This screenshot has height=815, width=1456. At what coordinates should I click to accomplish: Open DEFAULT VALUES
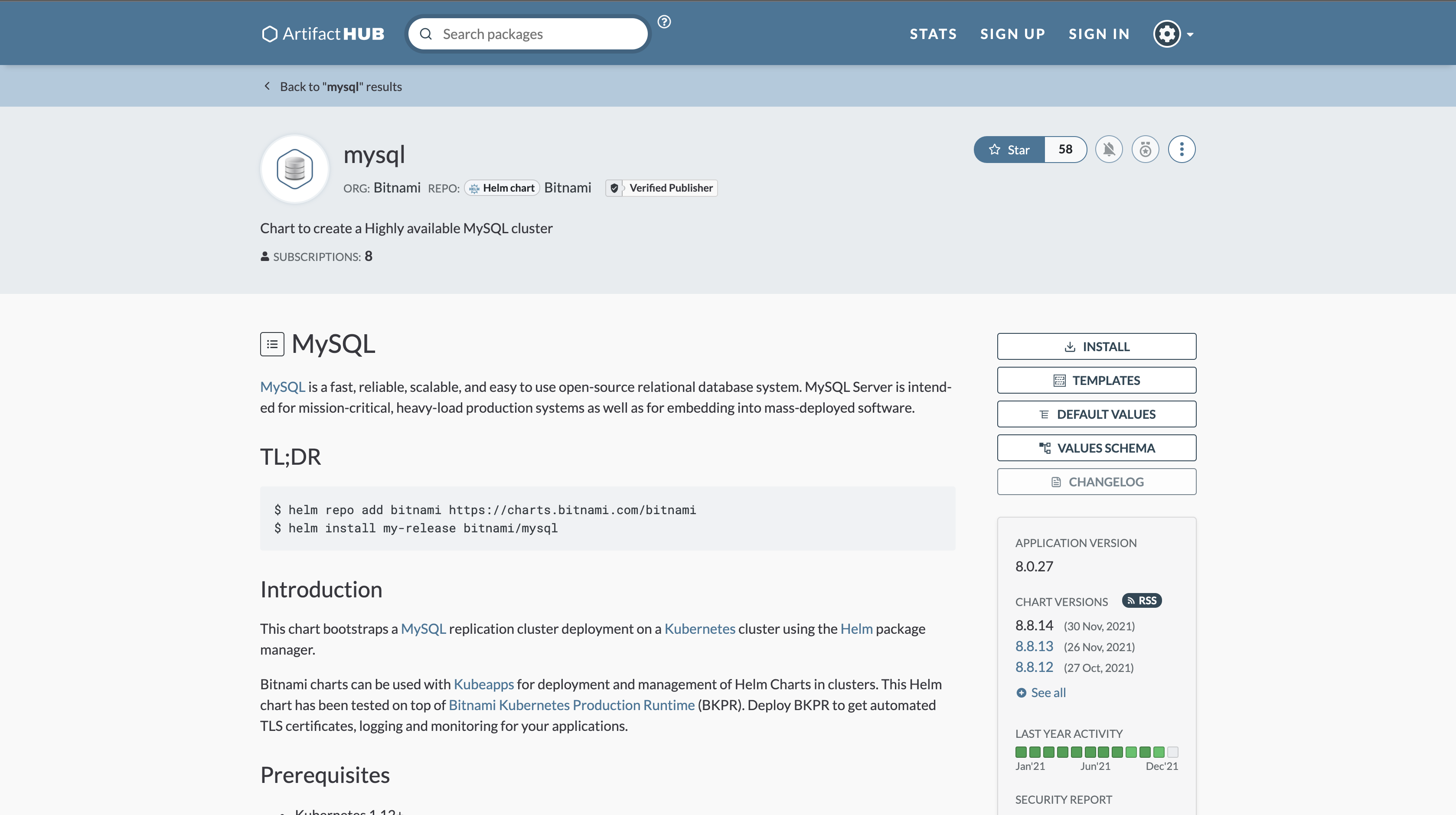point(1097,414)
